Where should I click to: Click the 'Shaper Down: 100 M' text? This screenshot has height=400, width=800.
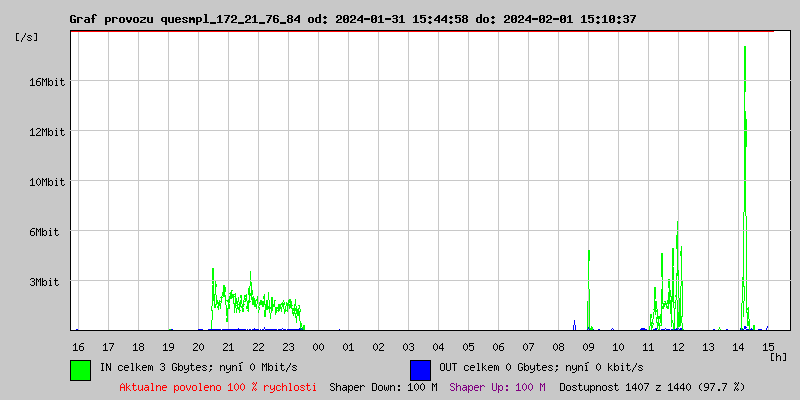(x=383, y=386)
